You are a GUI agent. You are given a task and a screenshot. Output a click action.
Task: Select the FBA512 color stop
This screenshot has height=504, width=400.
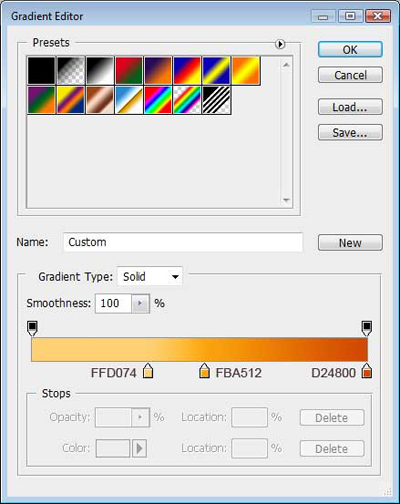pyautogui.click(x=204, y=371)
